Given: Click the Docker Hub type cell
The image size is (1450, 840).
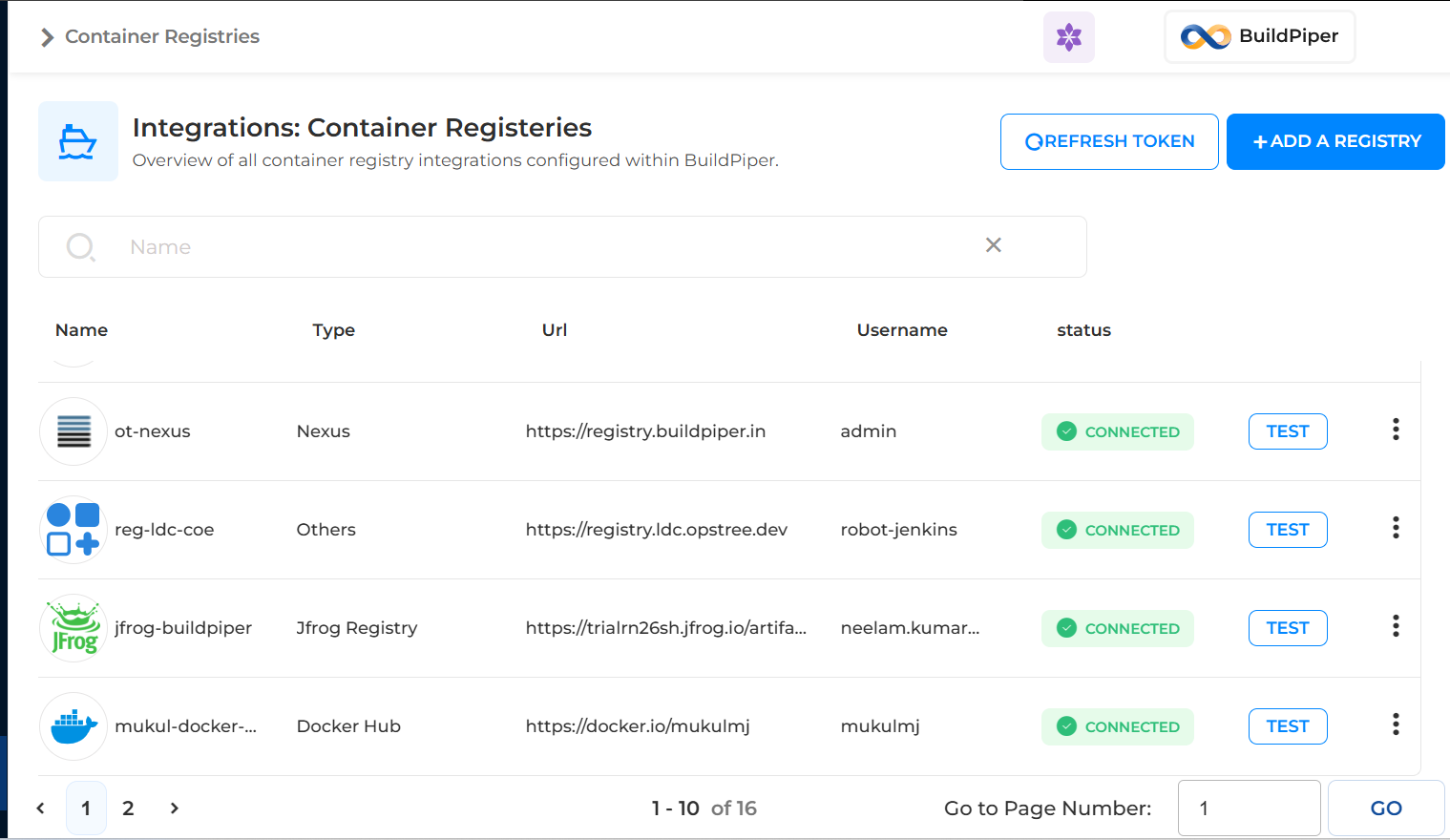Looking at the screenshot, I should pos(348,726).
